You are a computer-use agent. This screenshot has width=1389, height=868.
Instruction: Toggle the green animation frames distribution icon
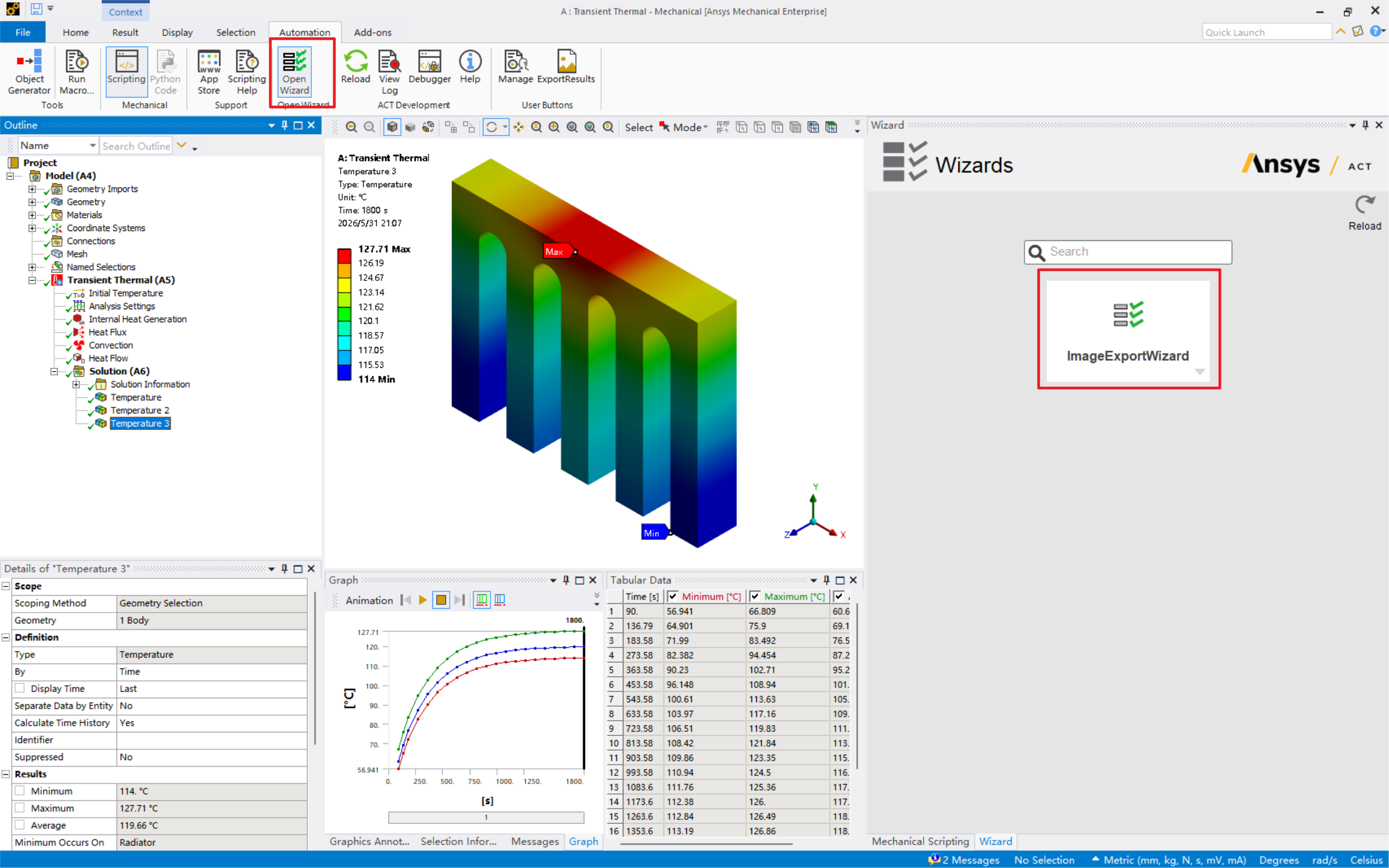tap(482, 600)
